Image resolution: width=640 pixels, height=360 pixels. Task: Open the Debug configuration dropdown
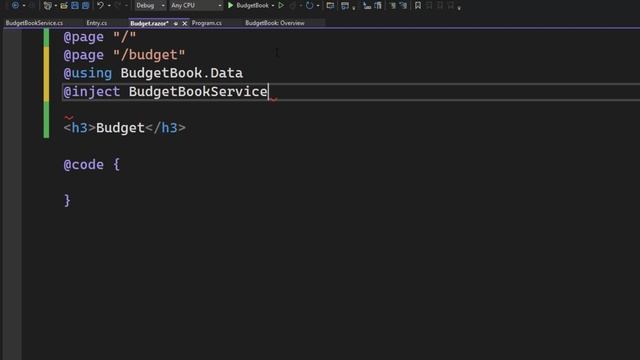150,5
